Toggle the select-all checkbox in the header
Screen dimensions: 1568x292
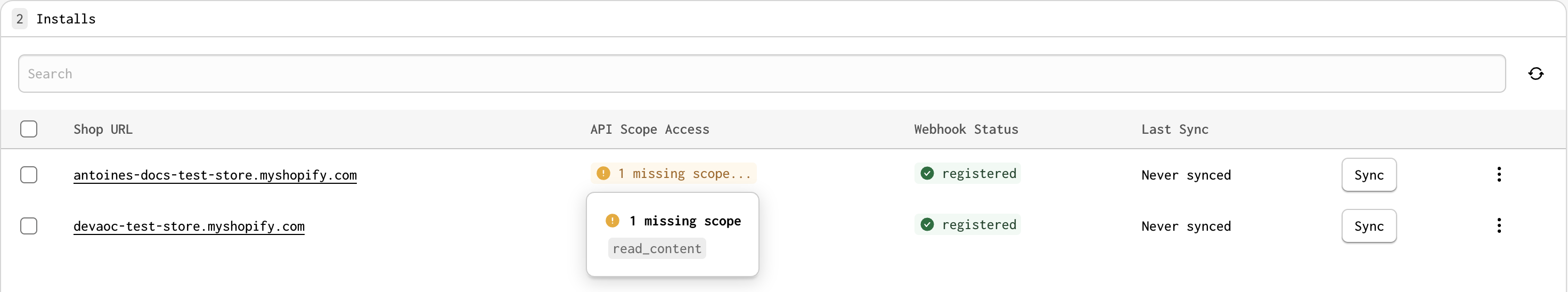[x=29, y=129]
